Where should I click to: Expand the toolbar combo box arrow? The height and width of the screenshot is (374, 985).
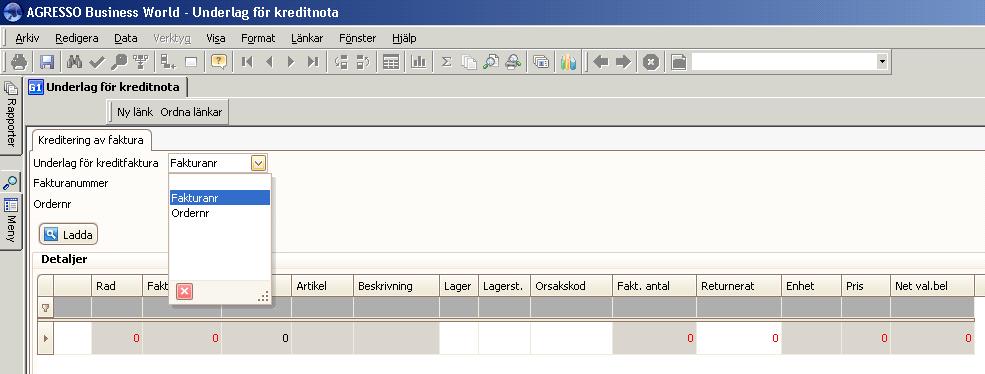click(x=882, y=62)
